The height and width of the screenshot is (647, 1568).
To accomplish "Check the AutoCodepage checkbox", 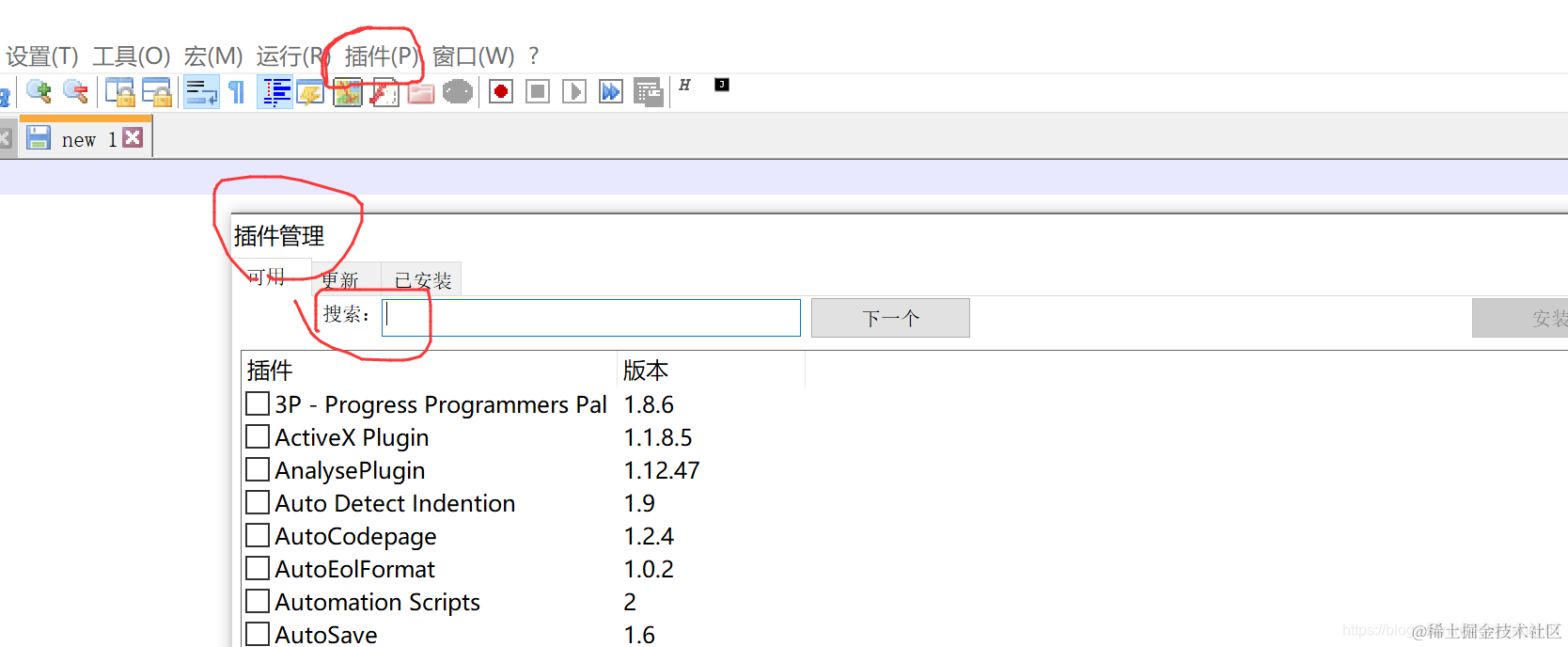I will (x=258, y=536).
